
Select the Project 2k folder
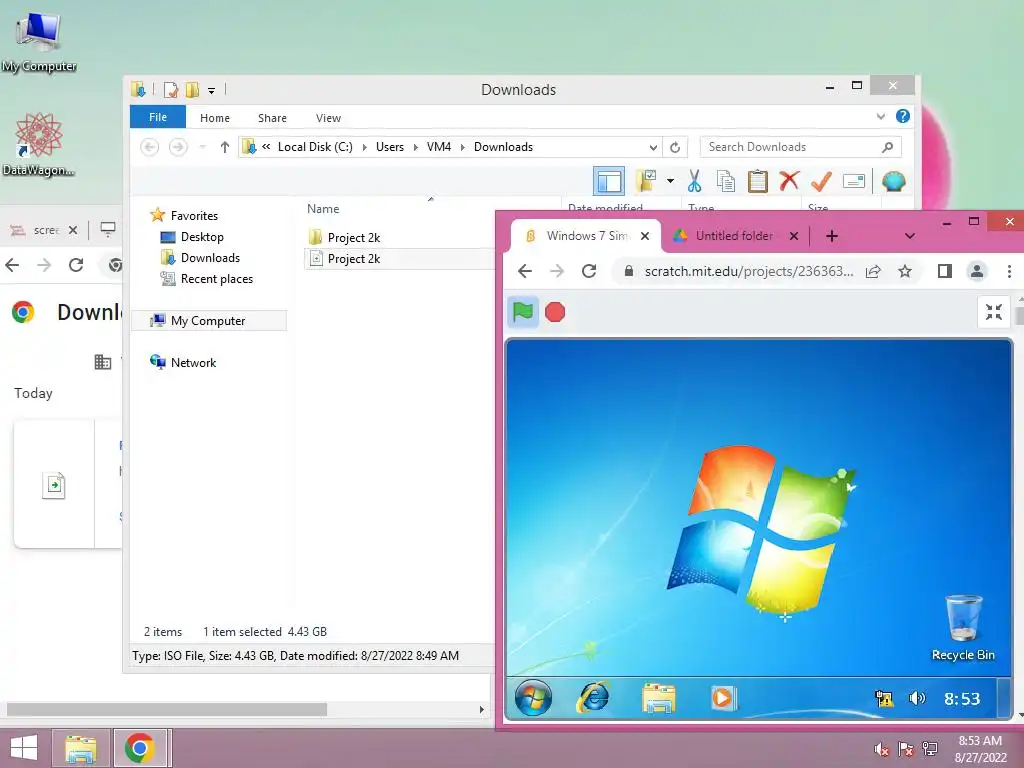[x=353, y=238]
